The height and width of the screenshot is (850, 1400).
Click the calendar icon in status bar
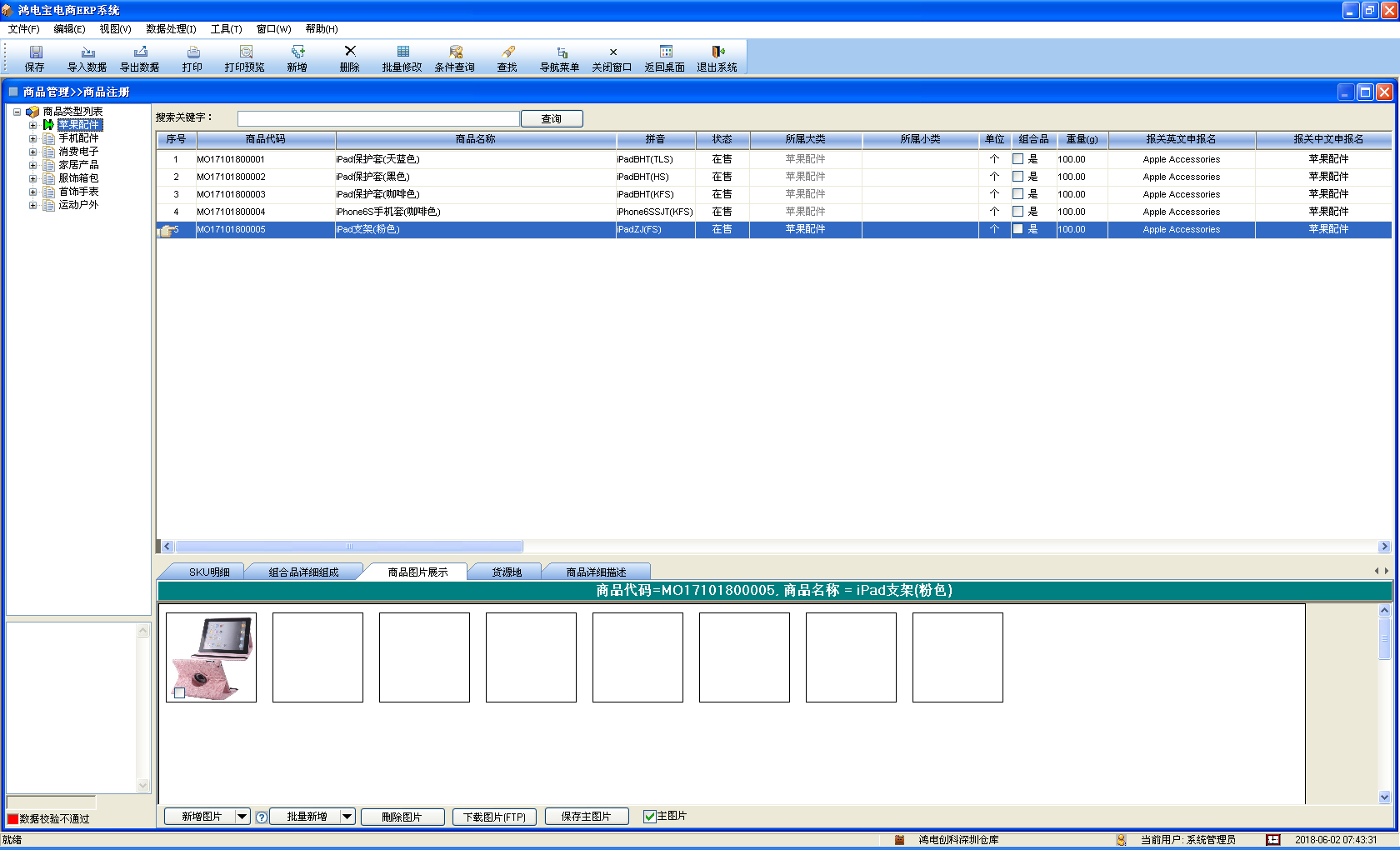(1272, 840)
